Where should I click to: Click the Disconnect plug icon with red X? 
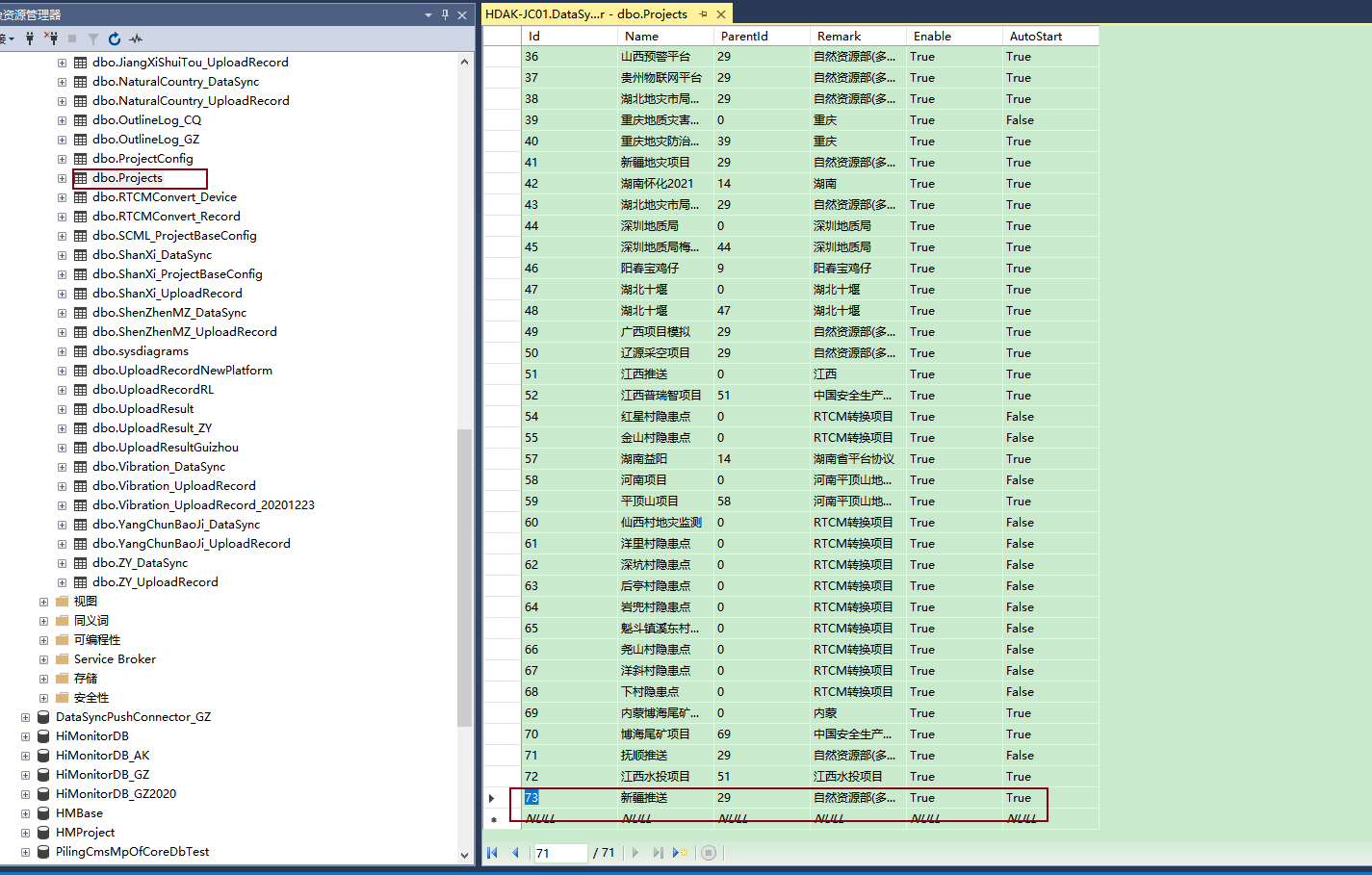(51, 39)
